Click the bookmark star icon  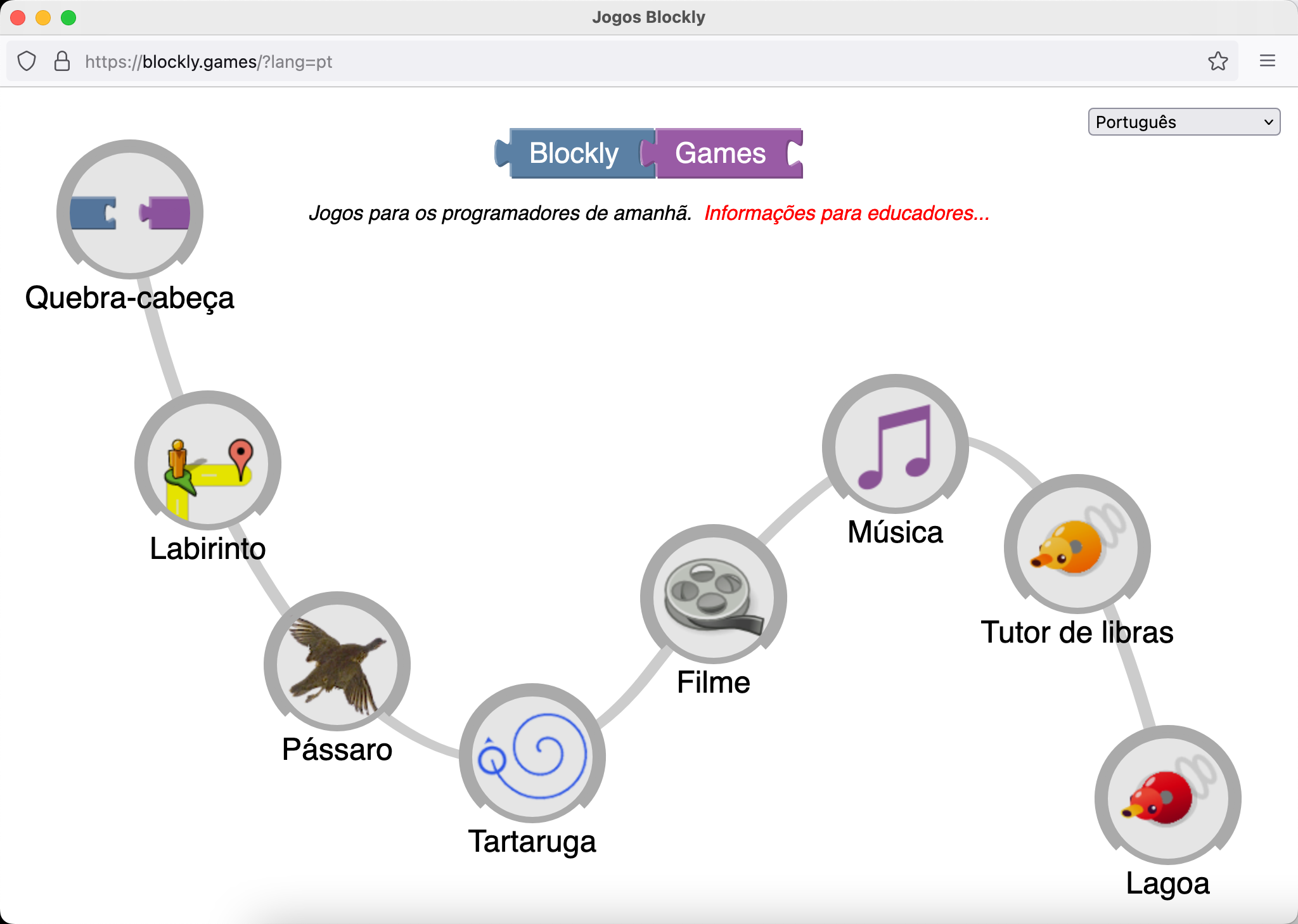coord(1218,61)
